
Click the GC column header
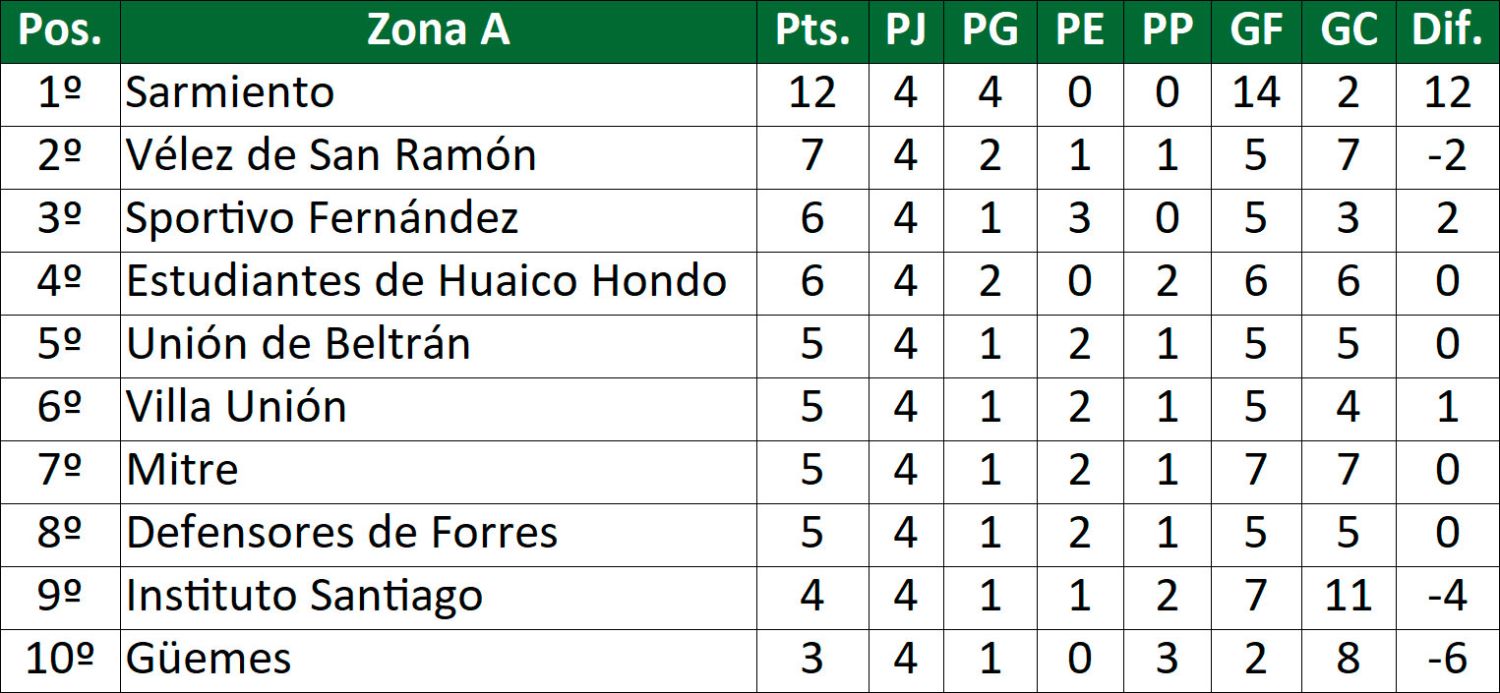(x=1348, y=30)
